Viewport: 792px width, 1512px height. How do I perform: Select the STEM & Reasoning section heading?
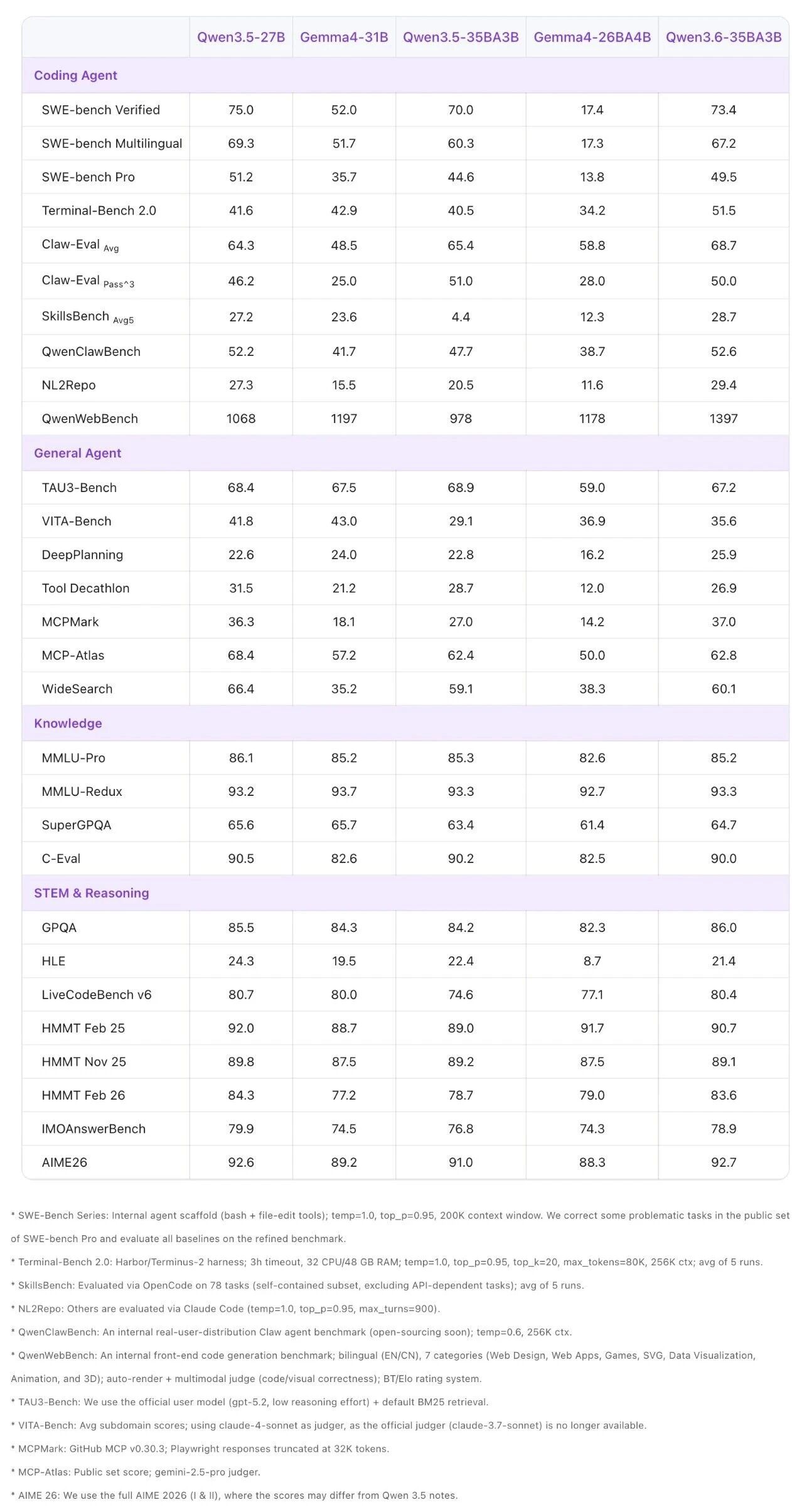[x=91, y=893]
